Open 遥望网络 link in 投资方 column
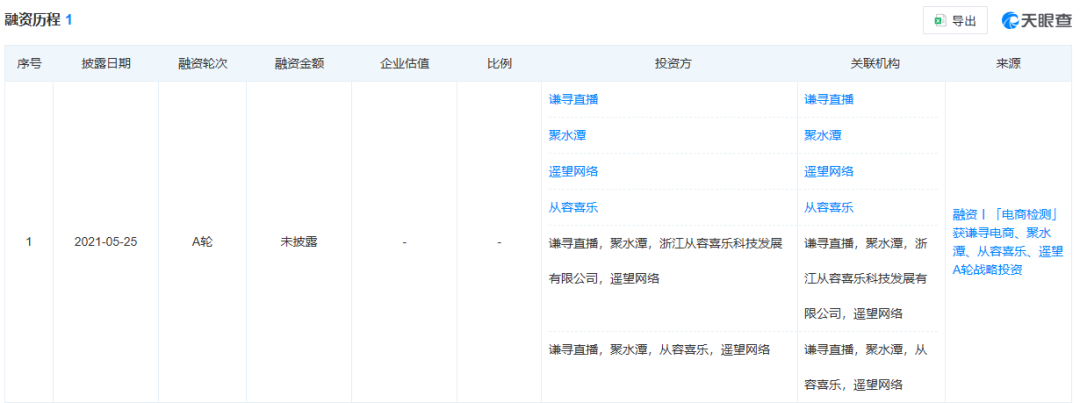Viewport: 1080px width, 403px height. [x=573, y=172]
